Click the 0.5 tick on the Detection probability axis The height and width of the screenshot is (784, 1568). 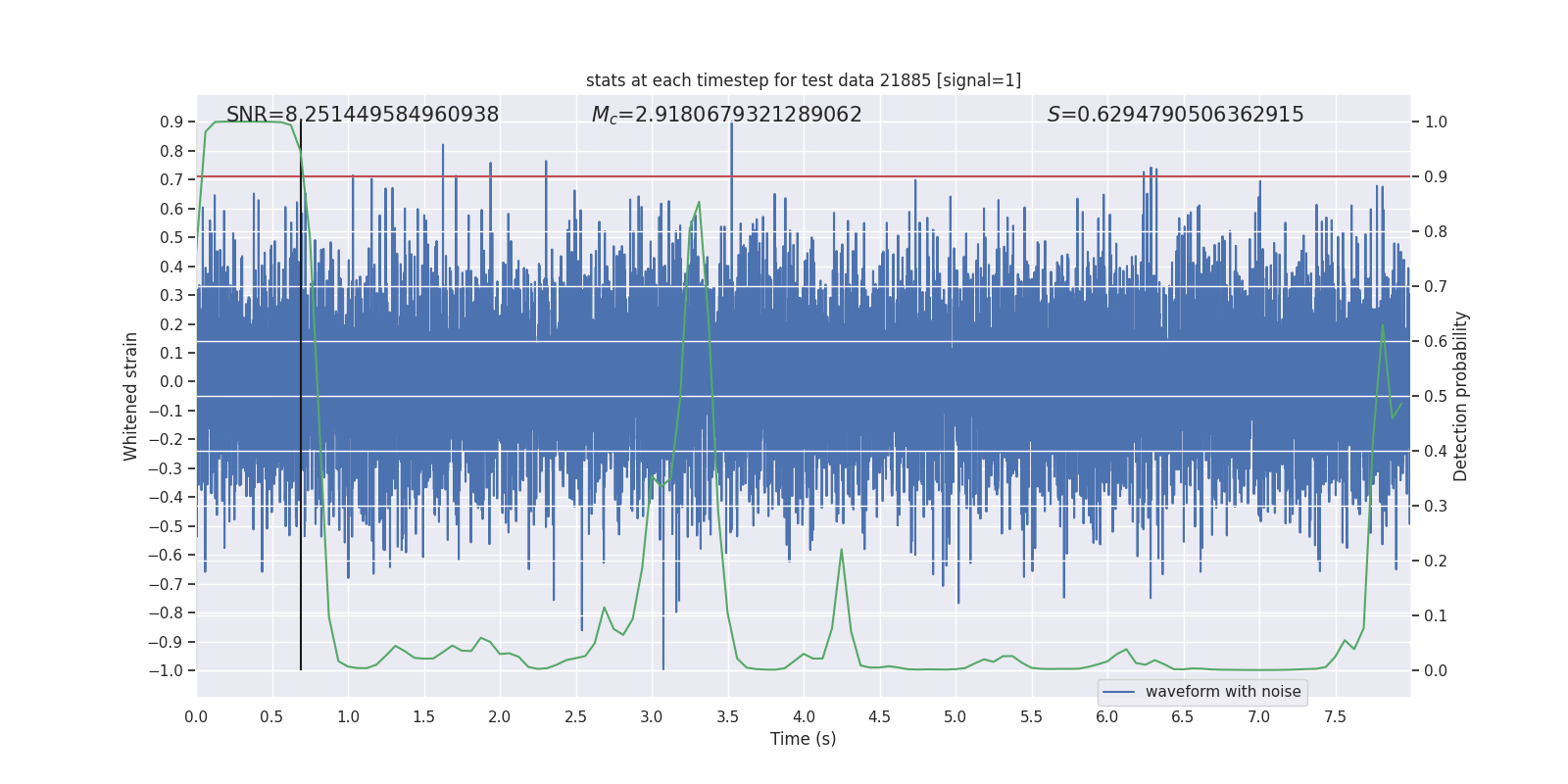pyautogui.click(x=1436, y=397)
